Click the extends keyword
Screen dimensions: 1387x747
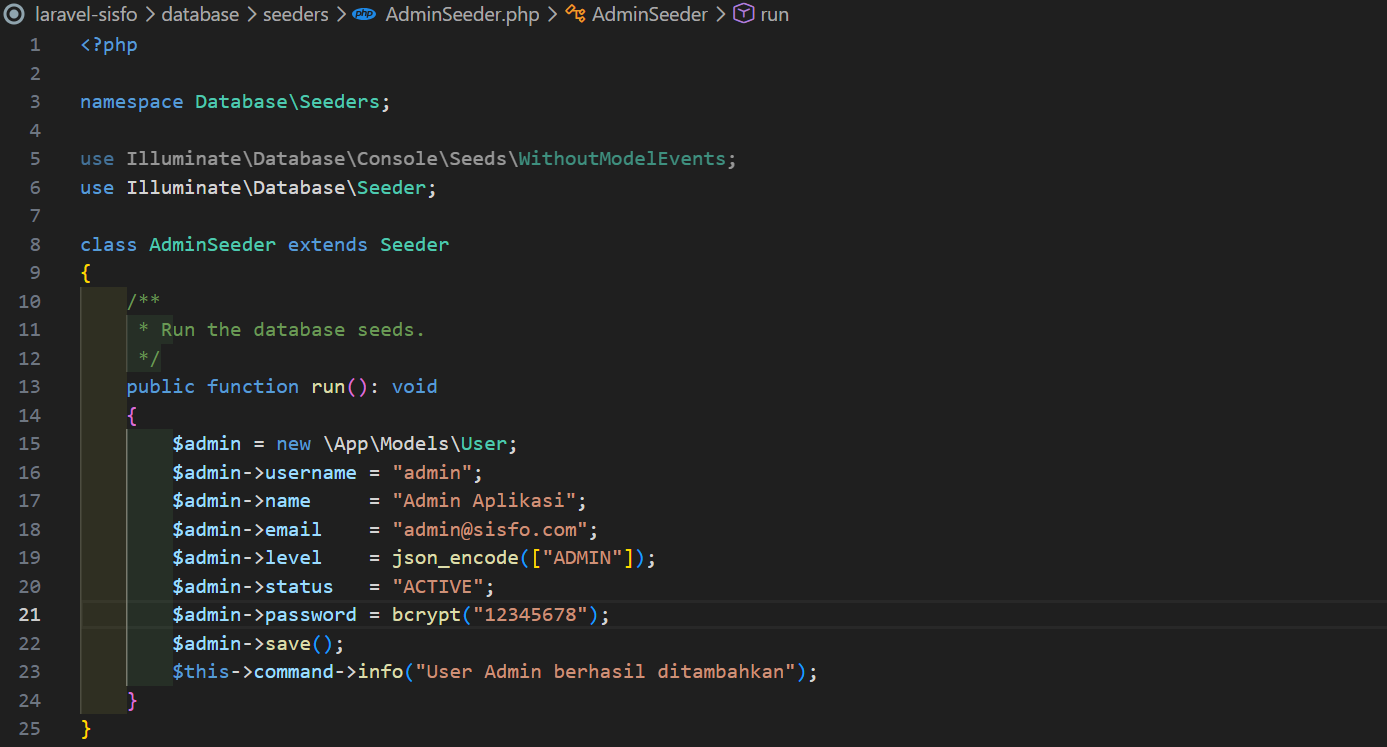[328, 244]
